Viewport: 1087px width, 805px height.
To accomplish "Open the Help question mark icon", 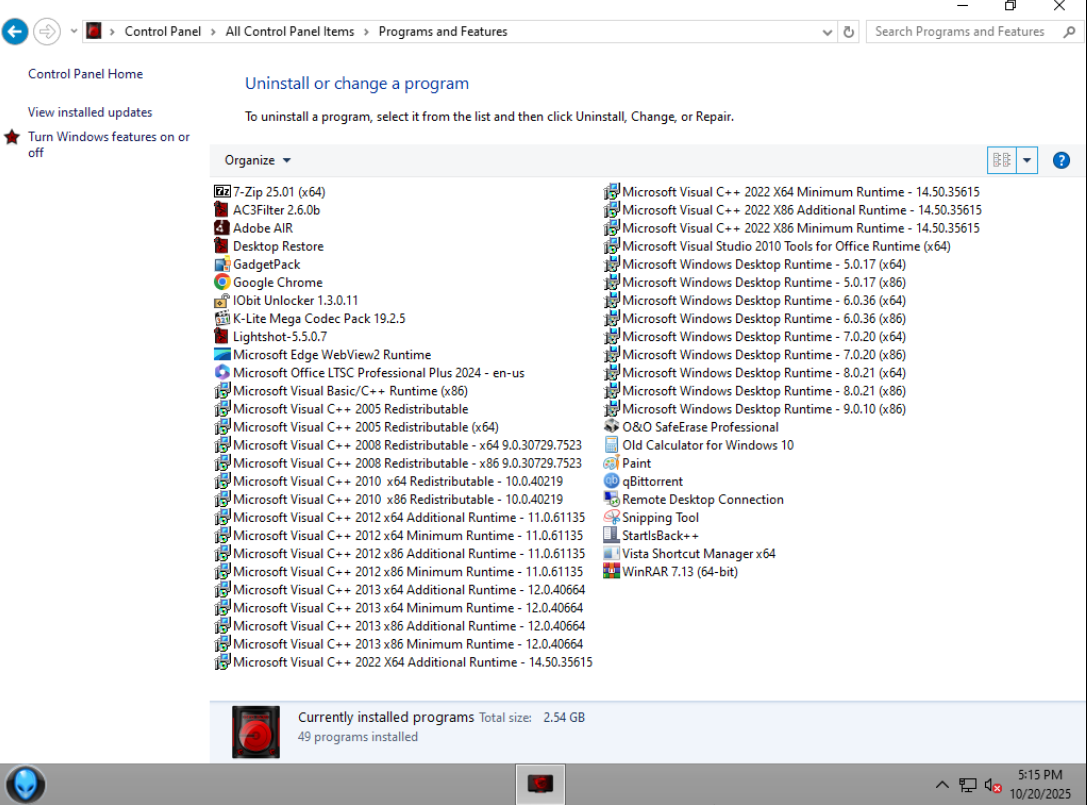I will point(1061,160).
